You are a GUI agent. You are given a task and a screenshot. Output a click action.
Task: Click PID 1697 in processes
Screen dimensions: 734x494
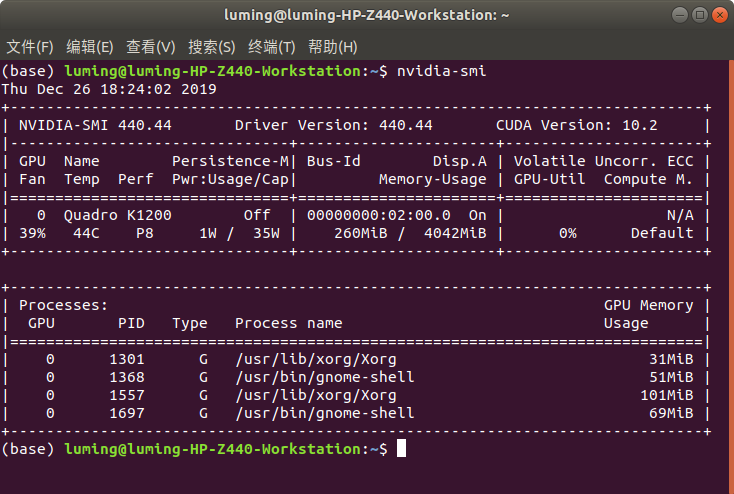(126, 413)
